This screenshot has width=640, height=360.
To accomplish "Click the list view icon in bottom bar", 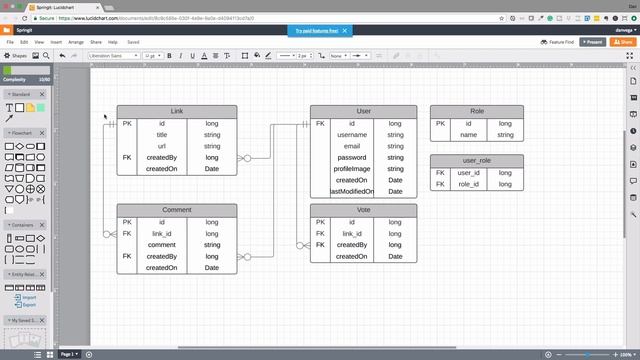I will (38, 355).
